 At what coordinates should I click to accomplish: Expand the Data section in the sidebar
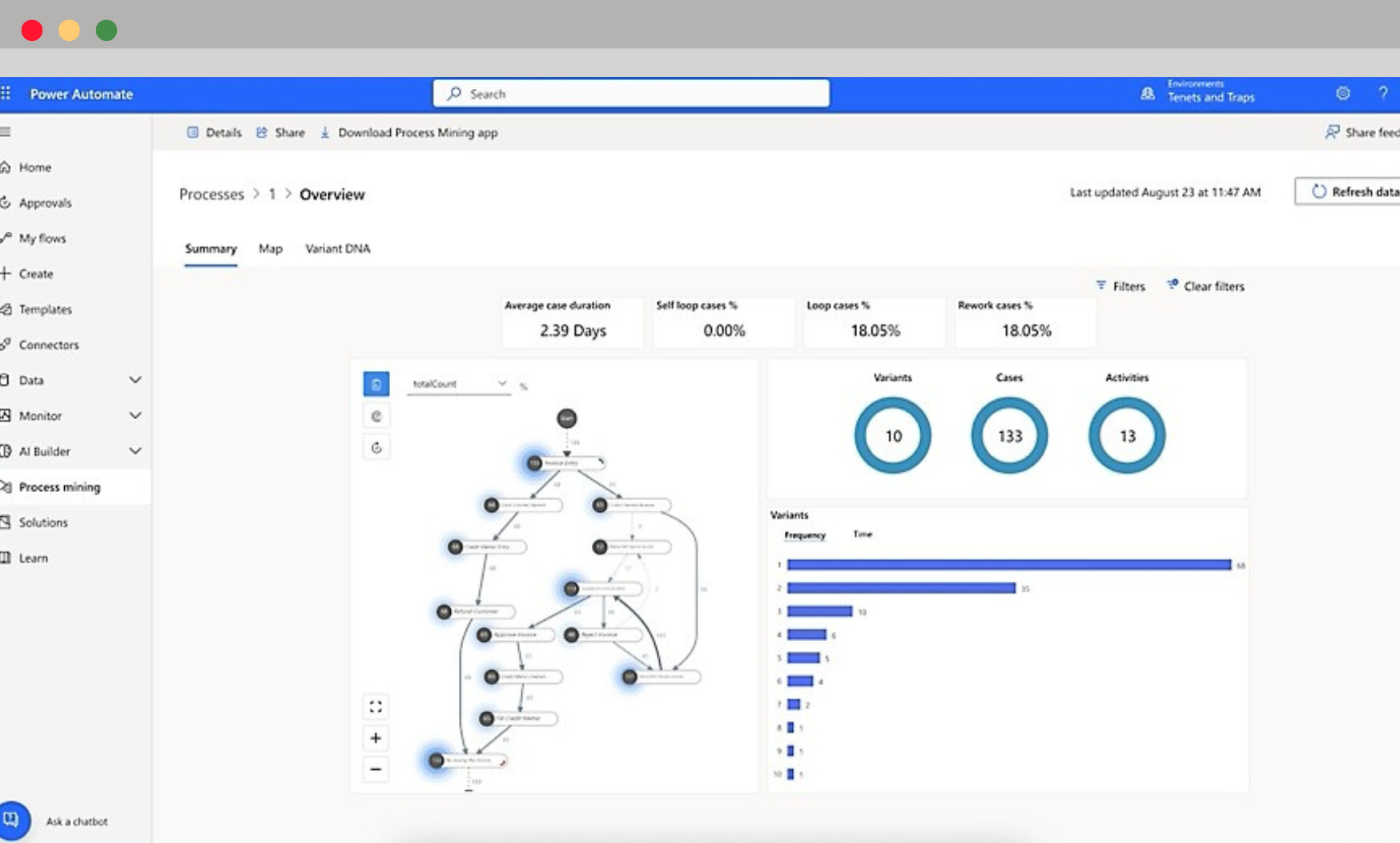pyautogui.click(x=135, y=380)
